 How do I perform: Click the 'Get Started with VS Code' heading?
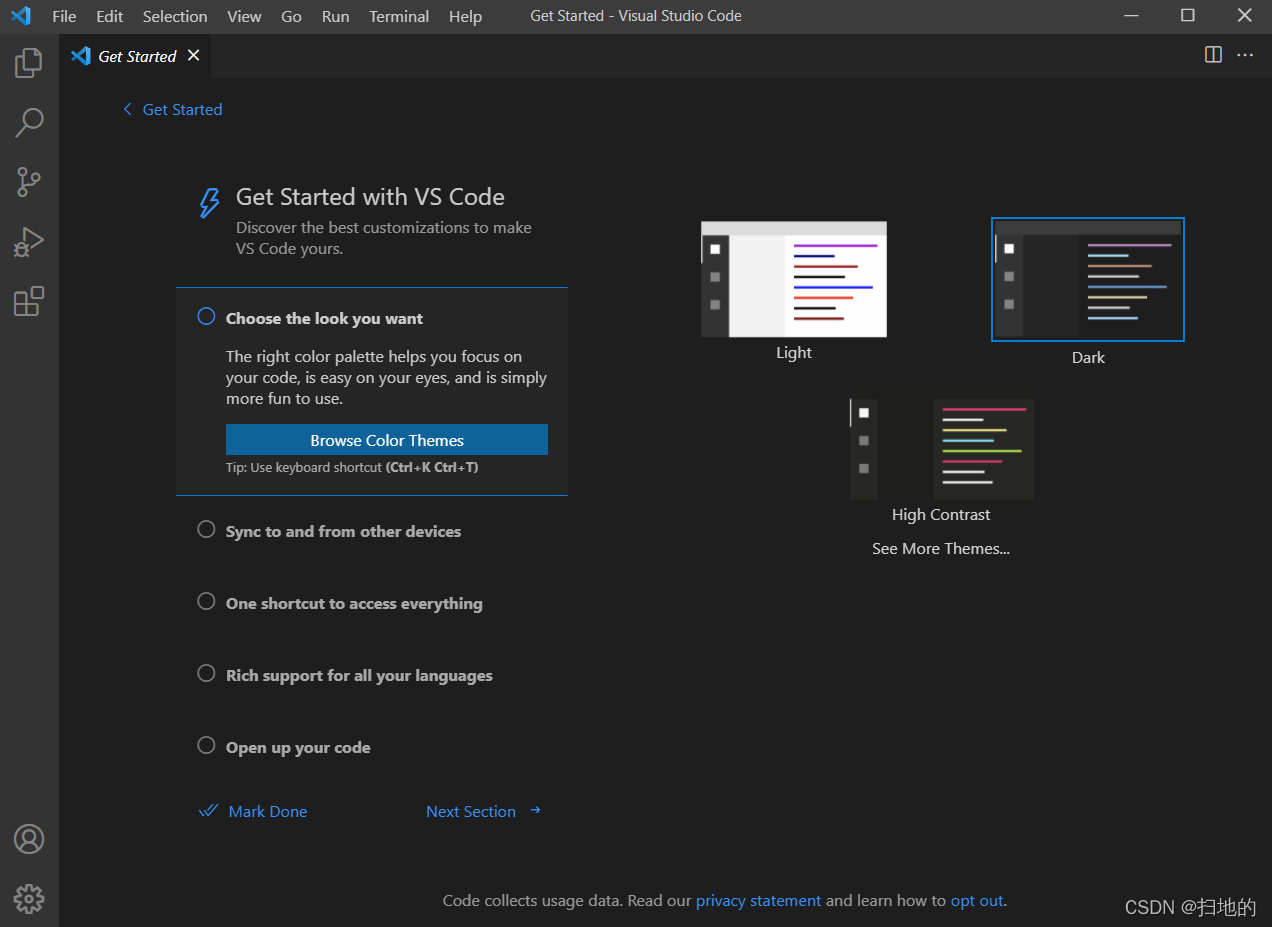click(370, 197)
